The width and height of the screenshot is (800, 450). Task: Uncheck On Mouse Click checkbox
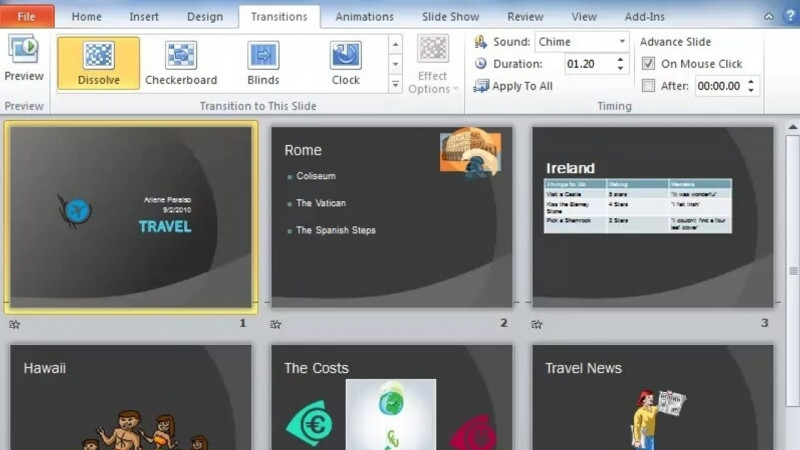(x=648, y=64)
